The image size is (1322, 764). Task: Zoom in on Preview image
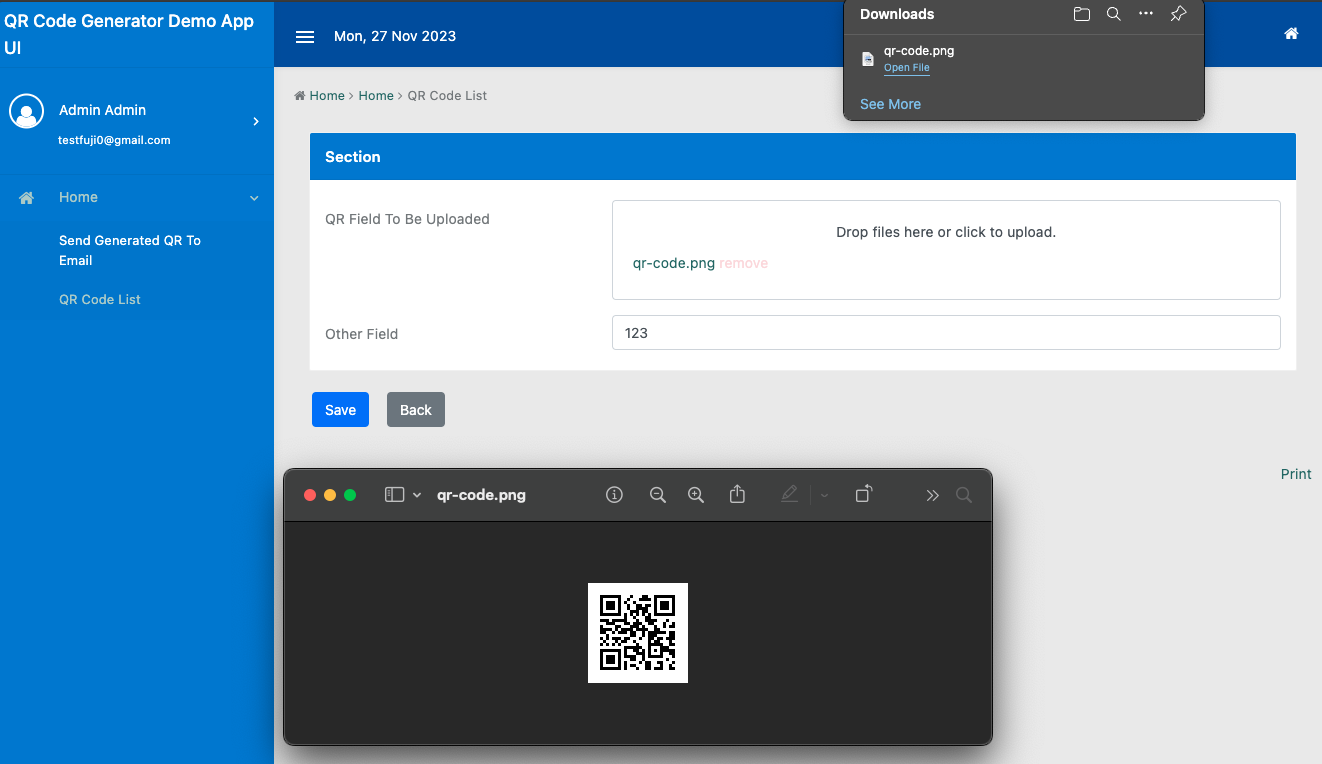(696, 495)
